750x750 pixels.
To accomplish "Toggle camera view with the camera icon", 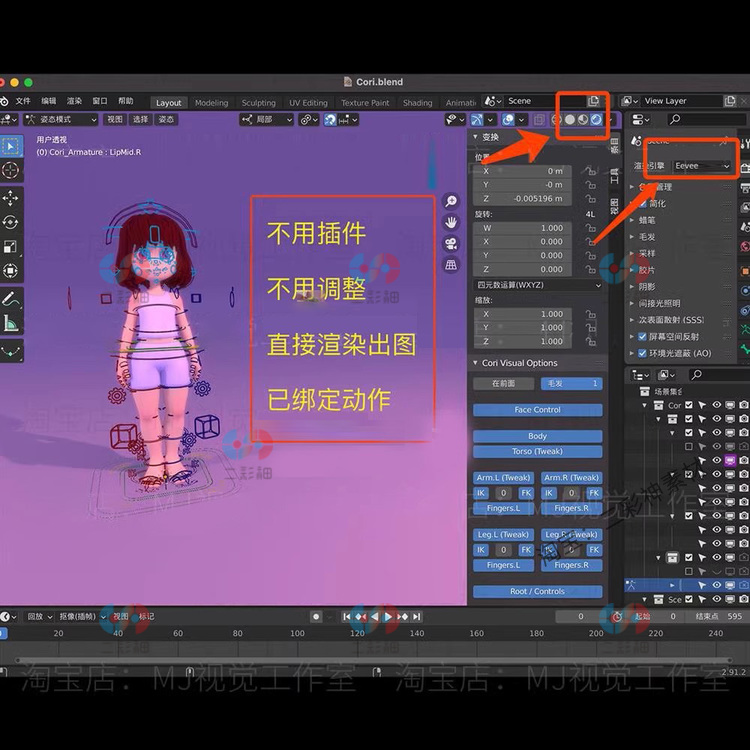I will (x=451, y=243).
